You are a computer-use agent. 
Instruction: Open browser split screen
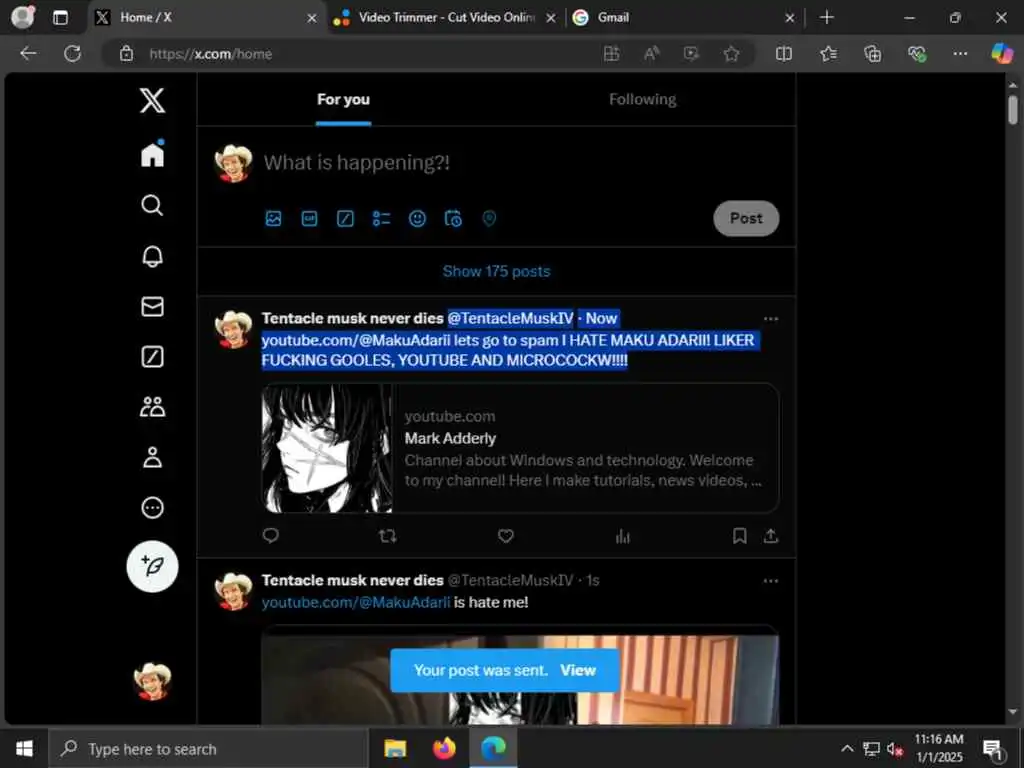click(784, 54)
